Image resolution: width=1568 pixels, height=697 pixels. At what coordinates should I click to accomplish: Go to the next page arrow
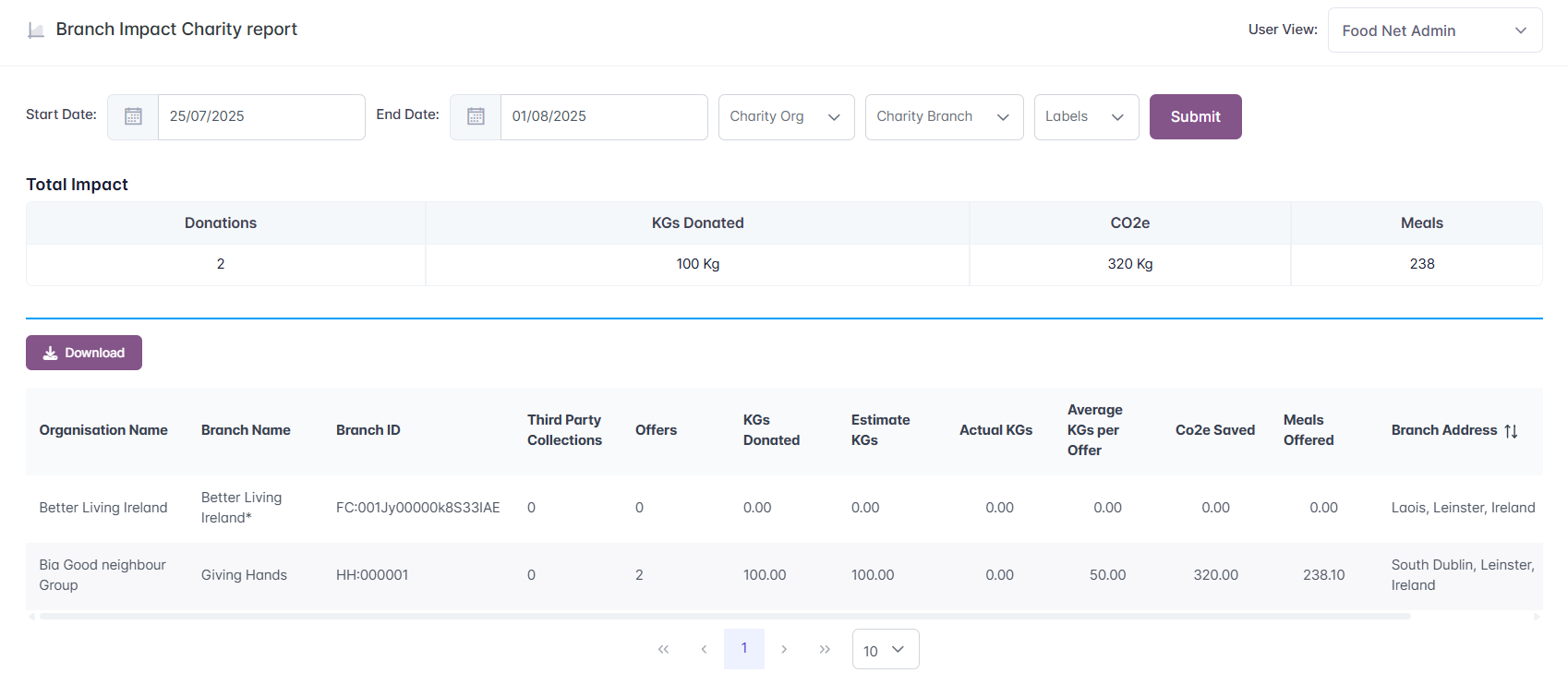tap(784, 649)
